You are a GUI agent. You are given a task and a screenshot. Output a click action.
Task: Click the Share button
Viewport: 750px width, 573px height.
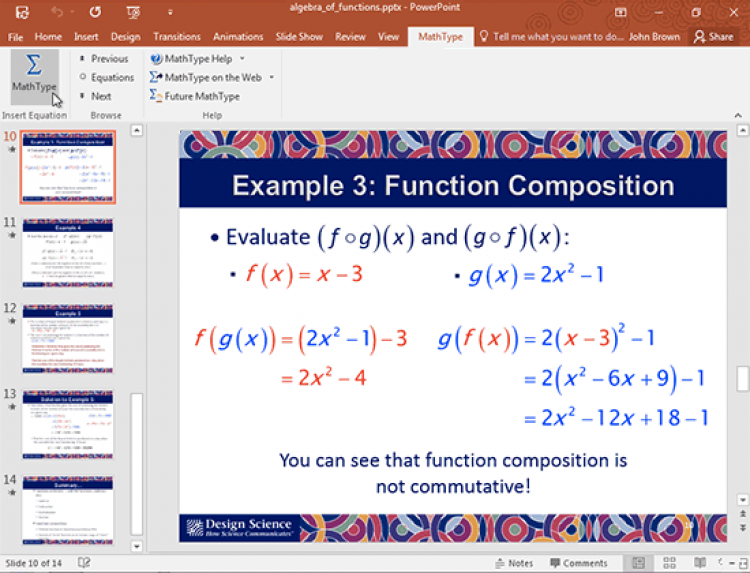[x=713, y=37]
